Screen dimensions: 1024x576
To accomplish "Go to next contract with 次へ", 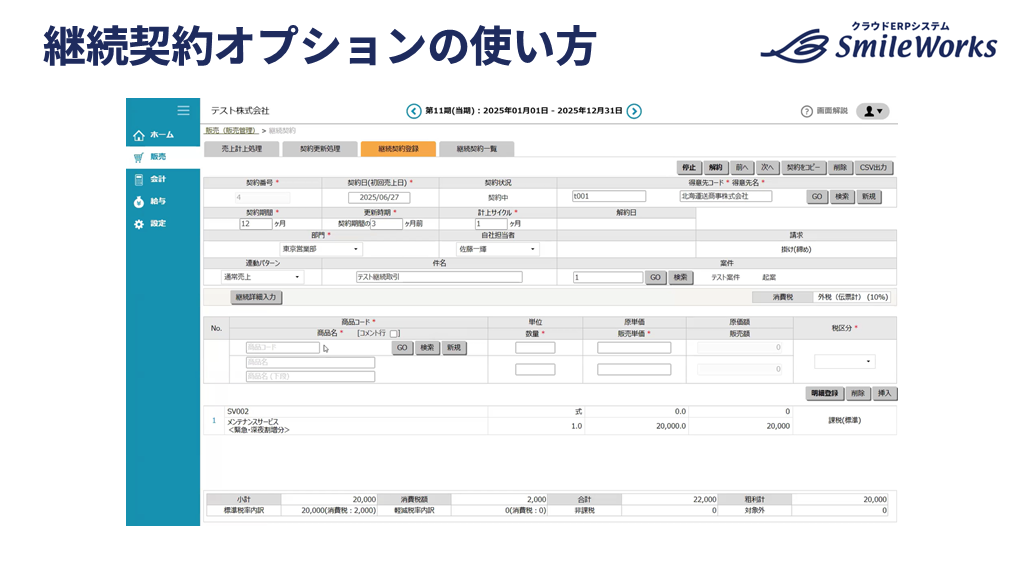I will click(767, 168).
